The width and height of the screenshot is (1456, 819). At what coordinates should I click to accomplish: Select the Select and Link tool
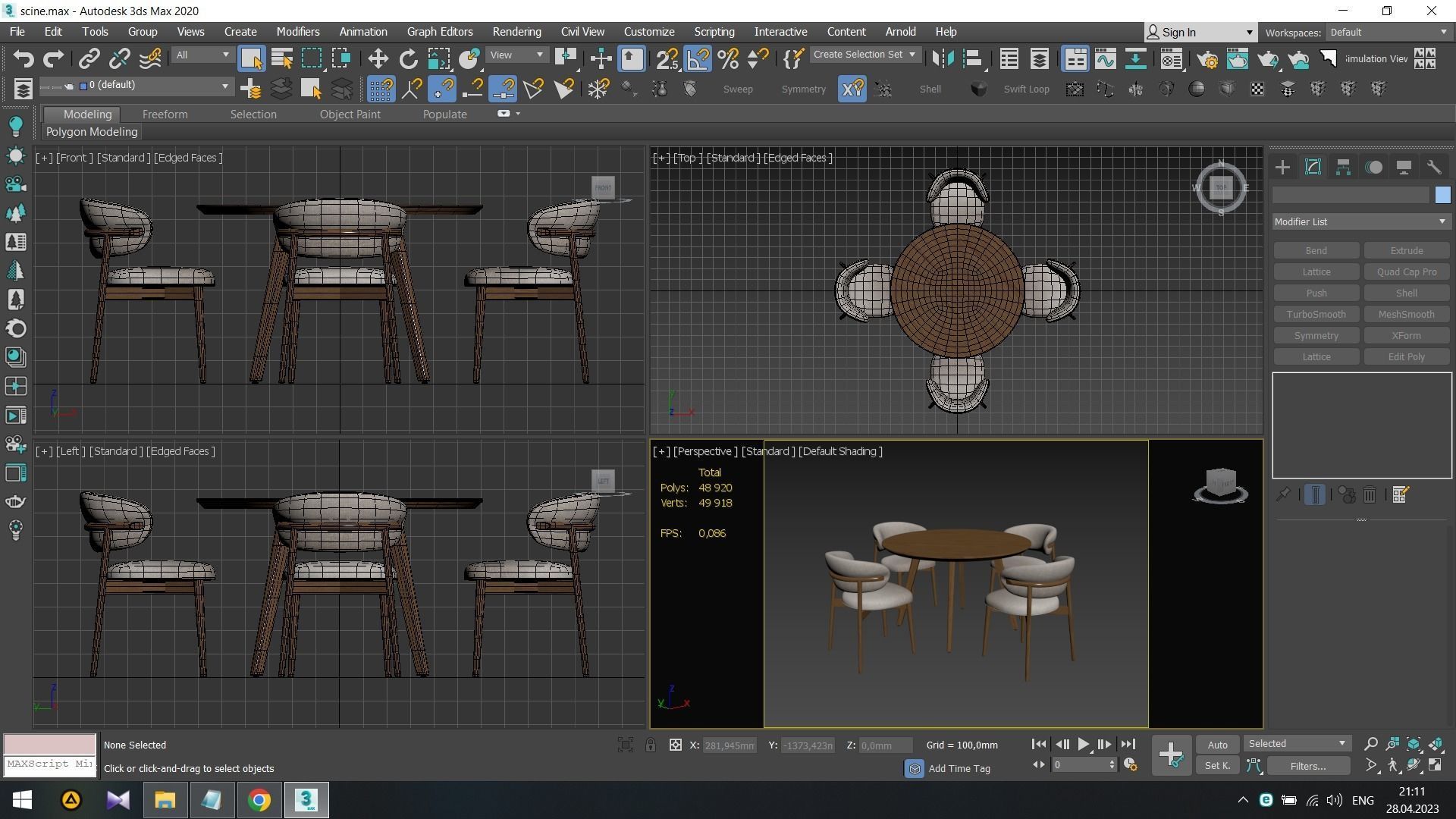[x=89, y=59]
